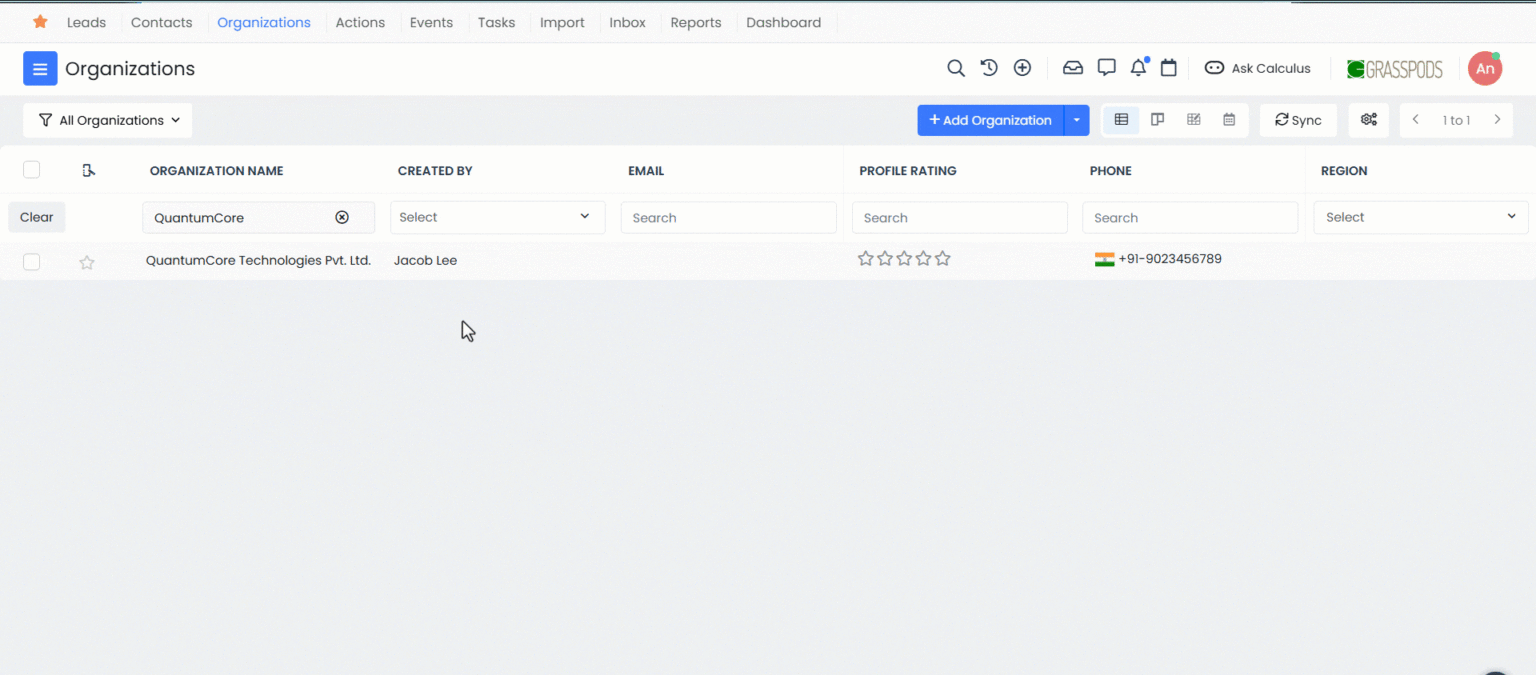This screenshot has height=675, width=1536.
Task: Click the 1 to 1 page indicator
Action: (x=1456, y=120)
